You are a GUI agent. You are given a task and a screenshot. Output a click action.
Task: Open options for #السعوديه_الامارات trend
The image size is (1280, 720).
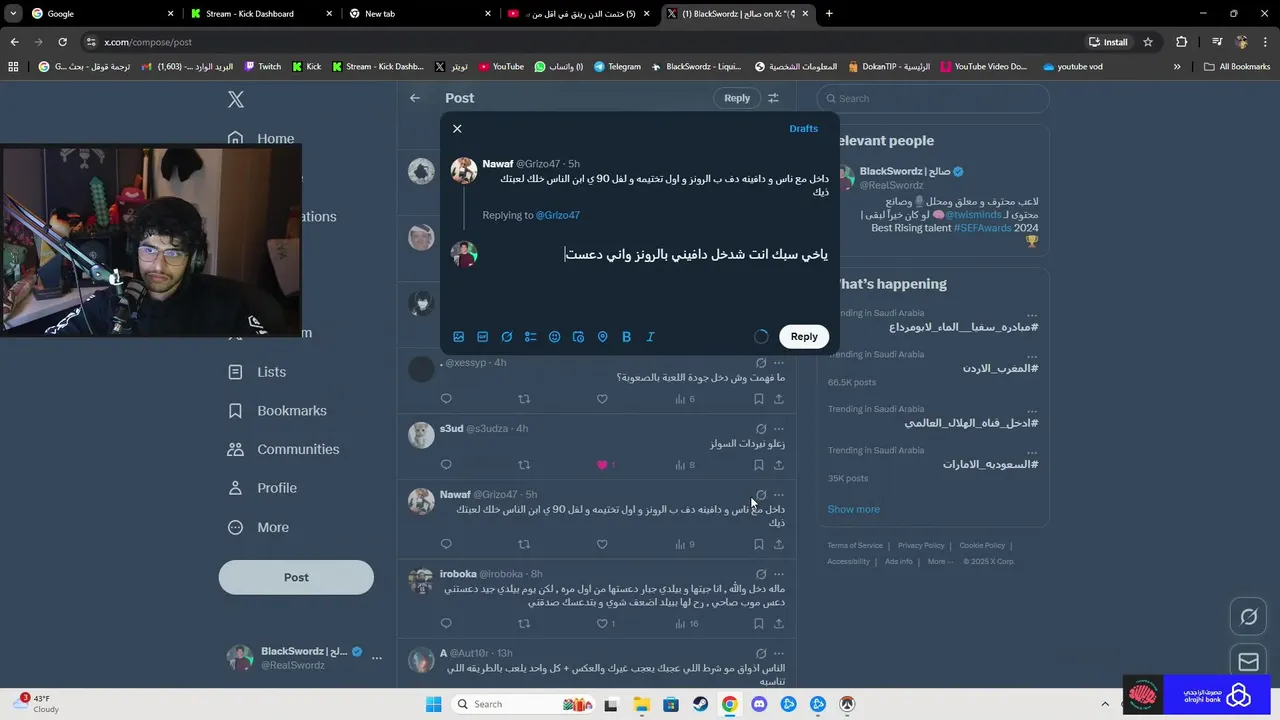click(1032, 452)
